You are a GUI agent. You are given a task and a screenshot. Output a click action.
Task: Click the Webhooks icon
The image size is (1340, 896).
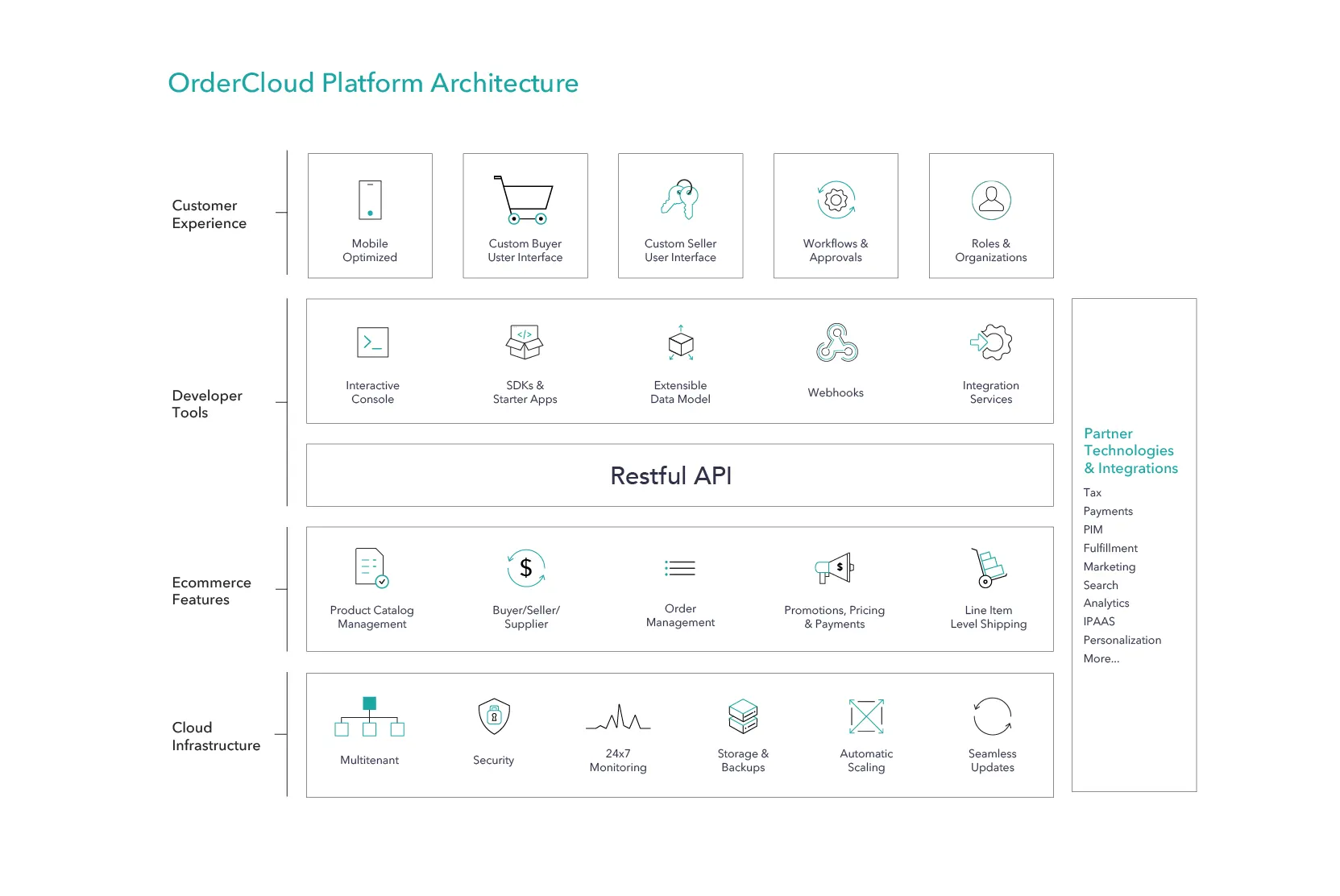pos(836,342)
